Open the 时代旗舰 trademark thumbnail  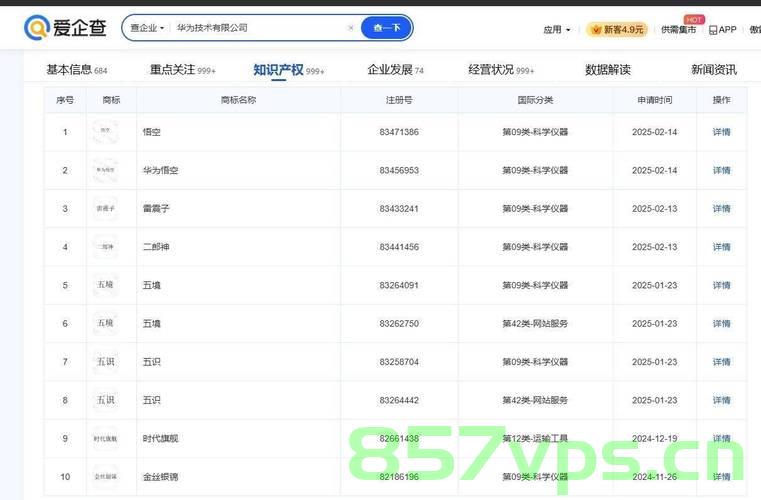[105, 438]
